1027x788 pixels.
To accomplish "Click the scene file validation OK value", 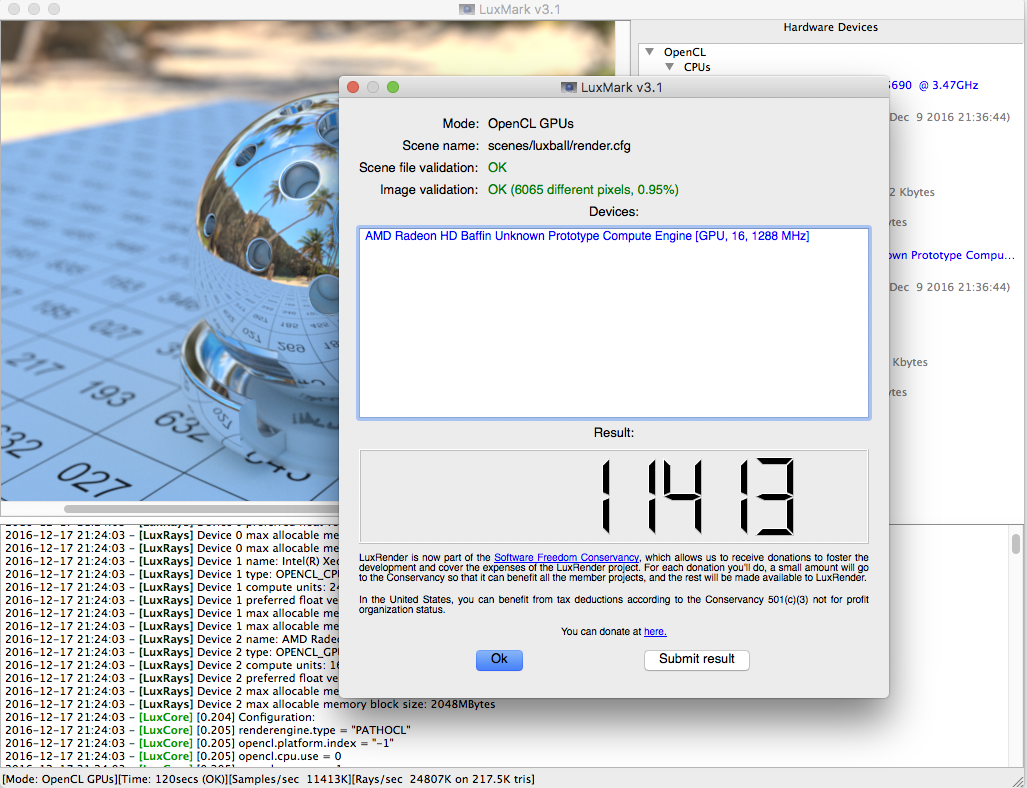I will pyautogui.click(x=497, y=168).
